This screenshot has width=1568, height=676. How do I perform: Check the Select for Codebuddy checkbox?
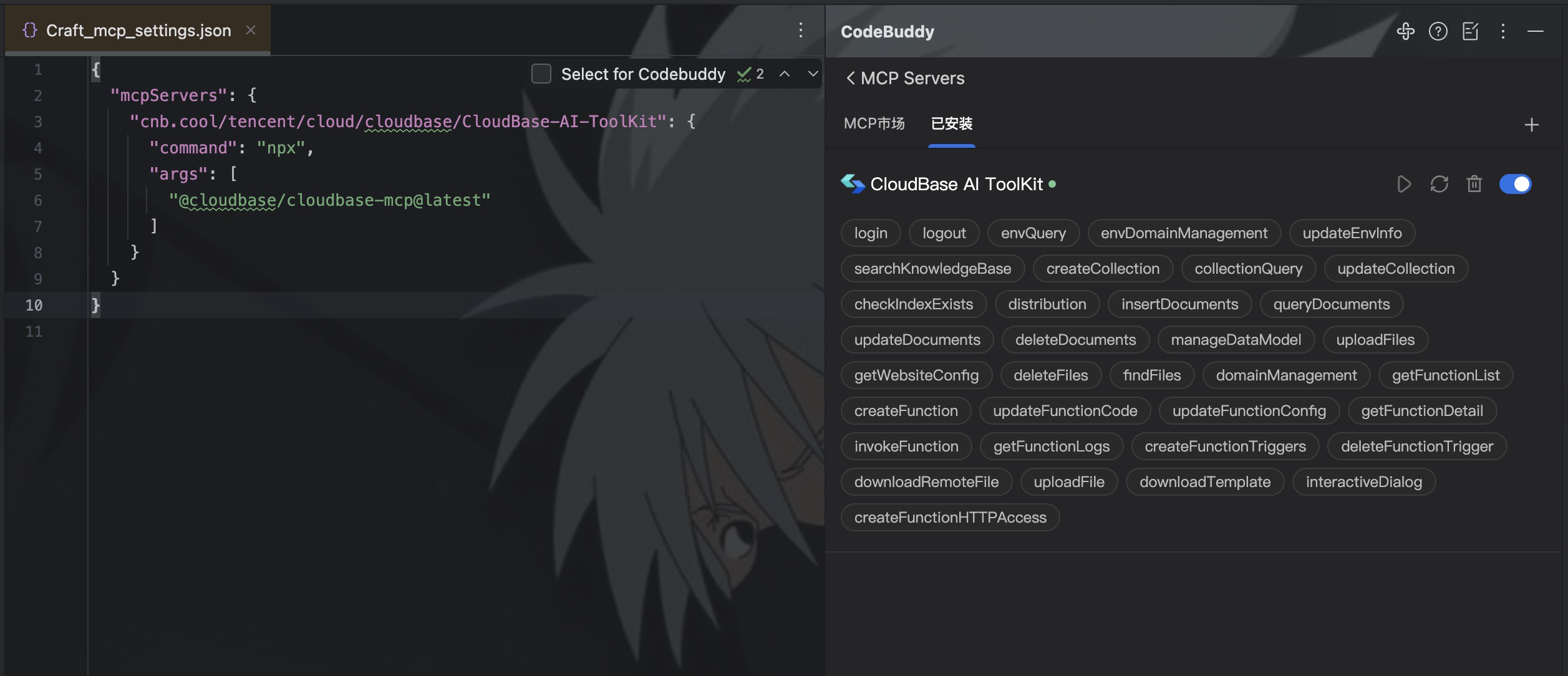pos(541,74)
